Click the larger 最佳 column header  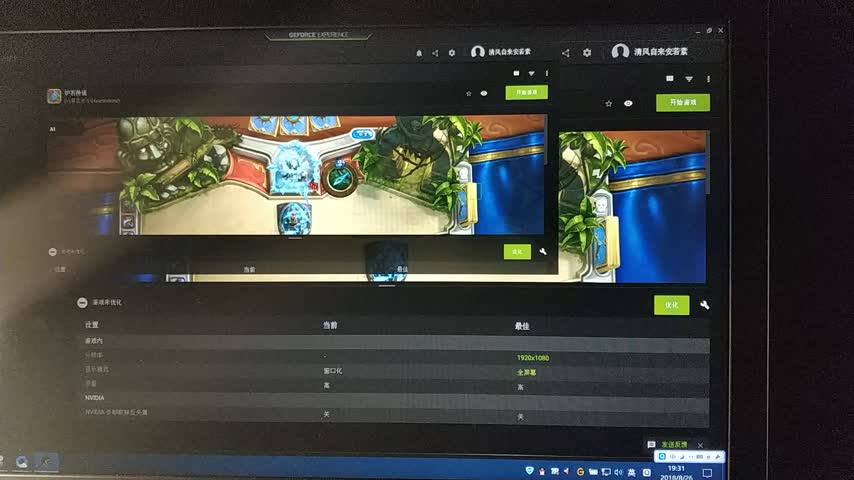pos(522,326)
